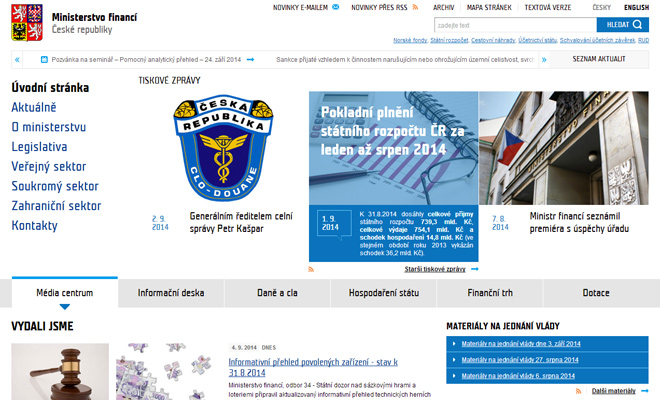This screenshot has height=400, width=660.
Task: Open Generálním ředitelem celní správy headline
Action: [241, 222]
